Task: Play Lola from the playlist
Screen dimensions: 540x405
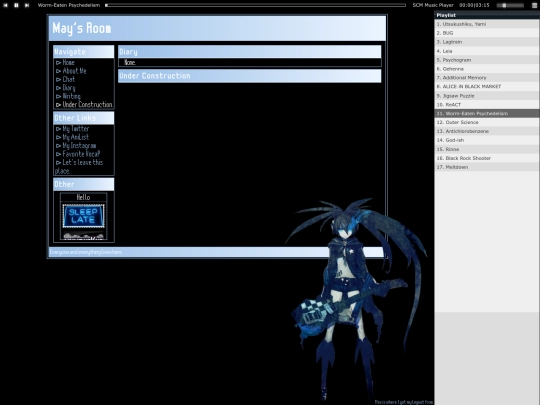Action: (x=487, y=51)
